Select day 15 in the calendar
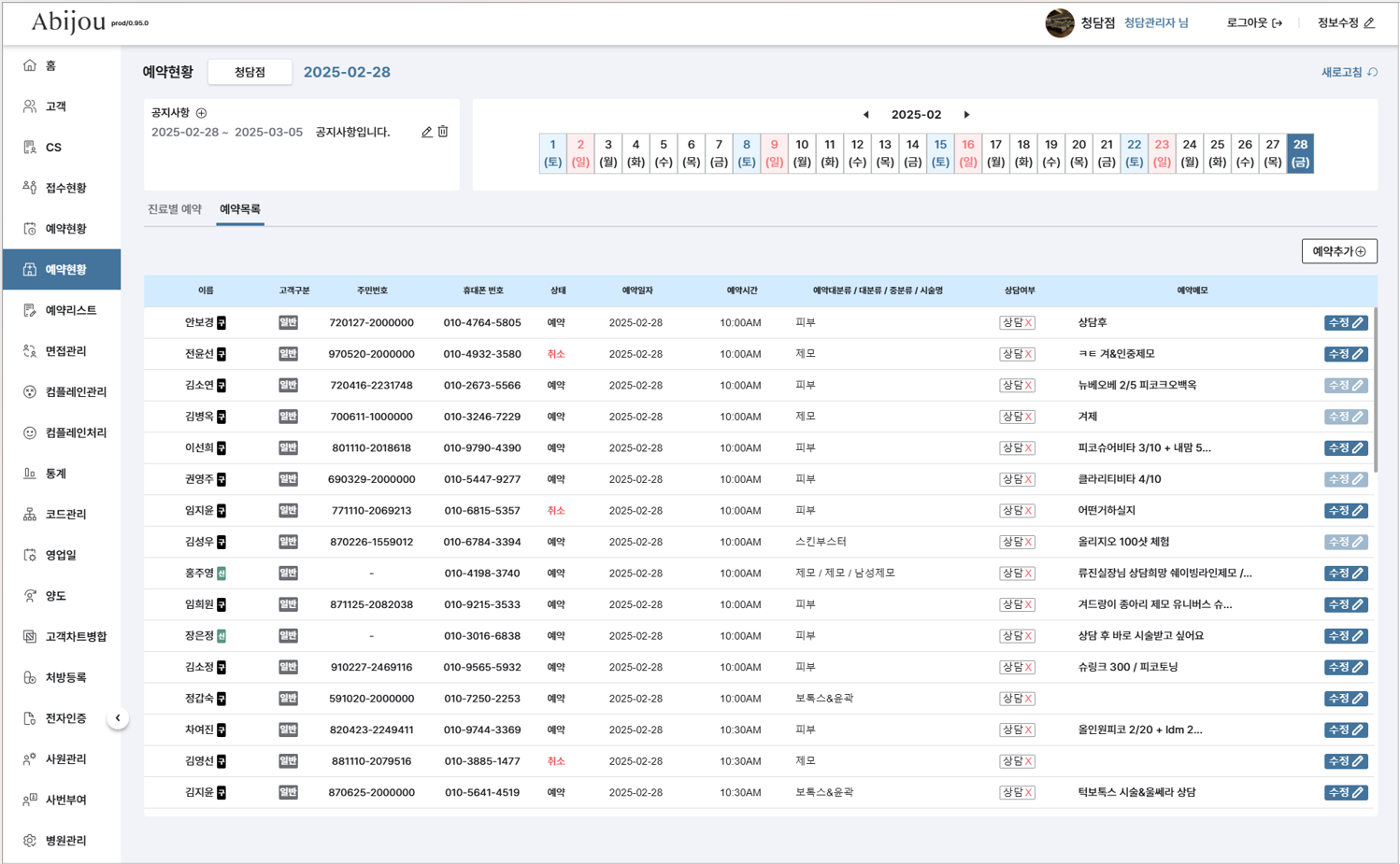Screen dimensions: 1400x864 (x=940, y=153)
